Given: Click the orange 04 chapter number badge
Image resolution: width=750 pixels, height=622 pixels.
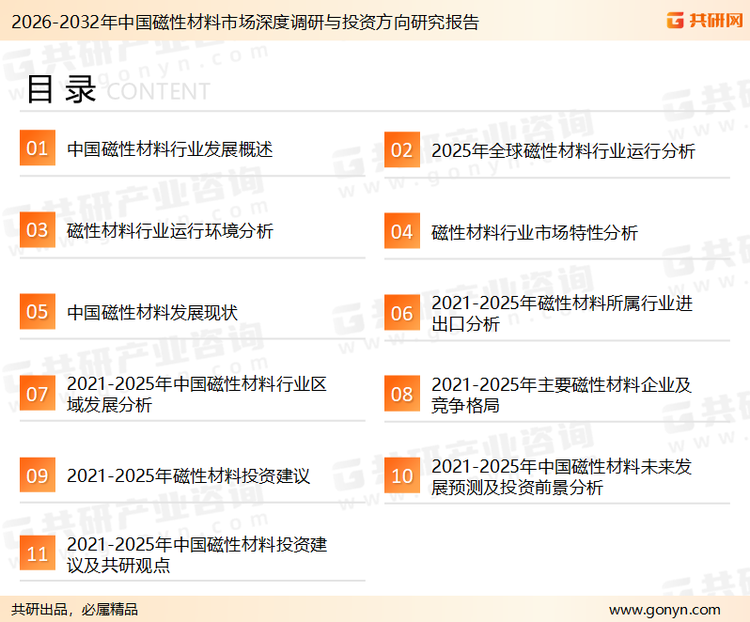Looking at the screenshot, I should [401, 232].
